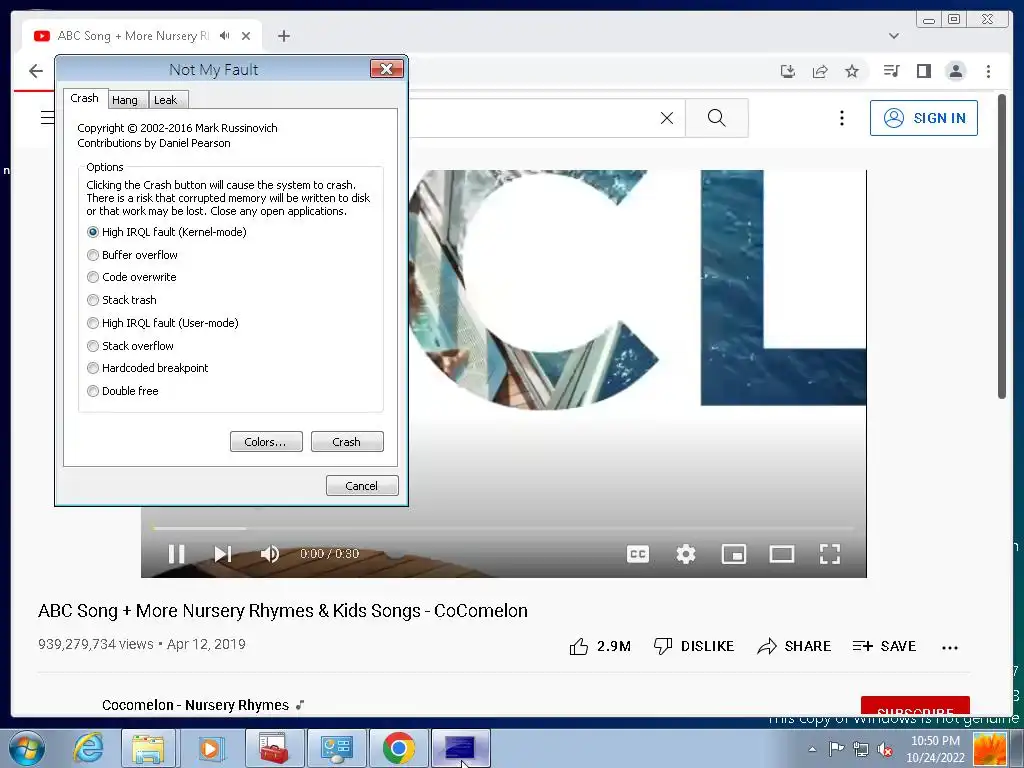Click the video progress bar
Screen dimensions: 1024x768
tap(504, 528)
